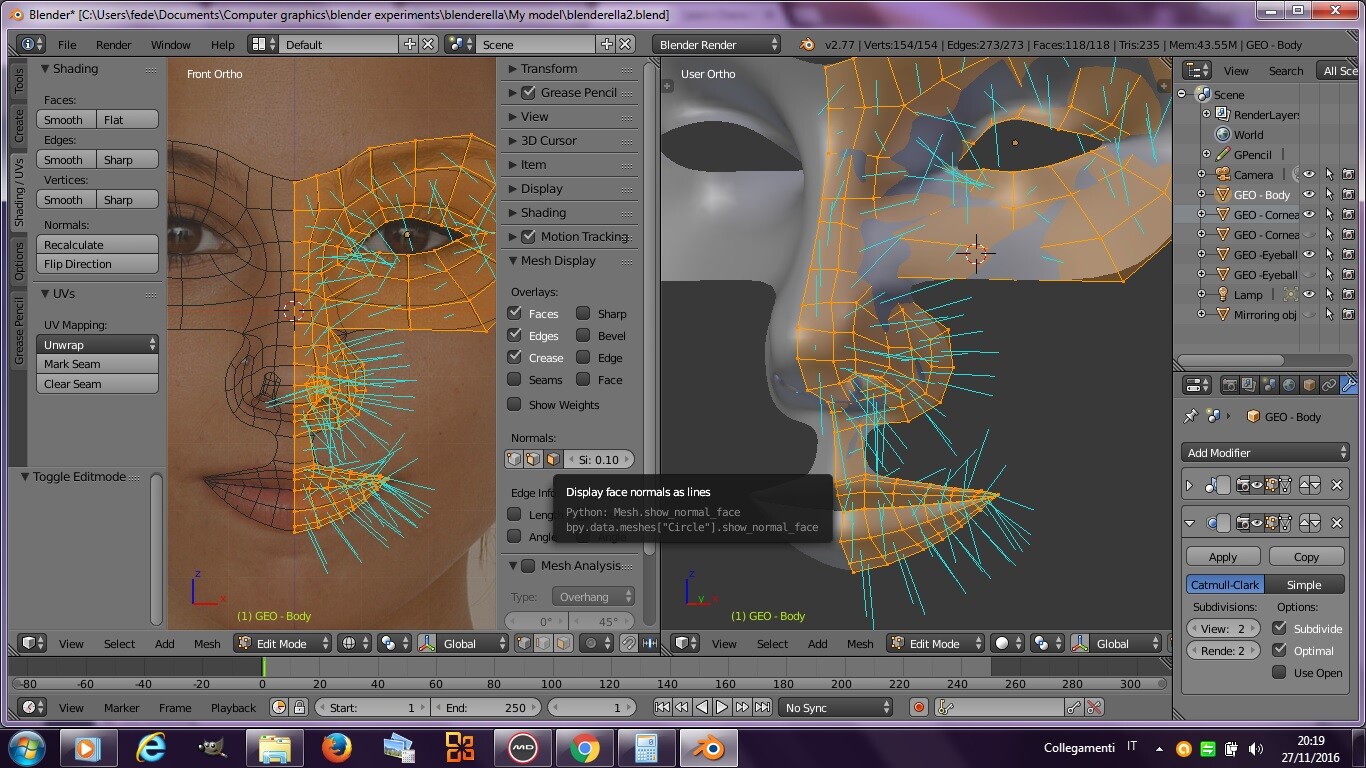Open the left viewport Mesh menu
This screenshot has width=1366, height=768.
coord(207,643)
